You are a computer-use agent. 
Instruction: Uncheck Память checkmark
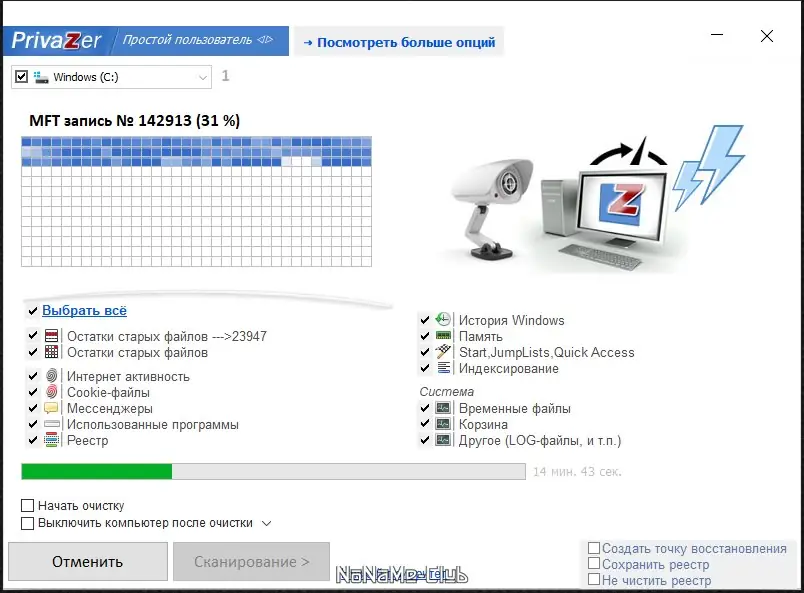coord(425,336)
